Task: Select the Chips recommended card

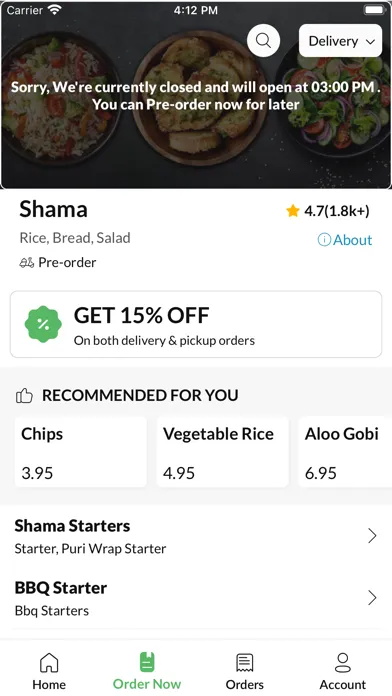Action: pyautogui.click(x=81, y=452)
